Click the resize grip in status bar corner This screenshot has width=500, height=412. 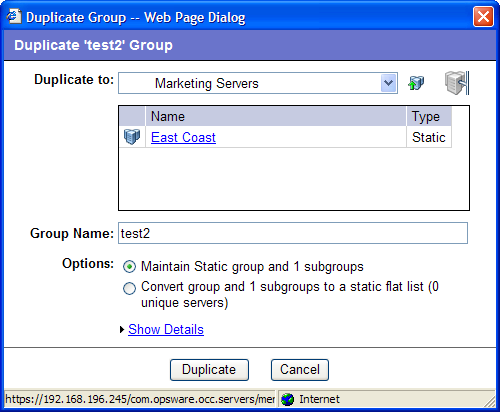[x=490, y=402]
